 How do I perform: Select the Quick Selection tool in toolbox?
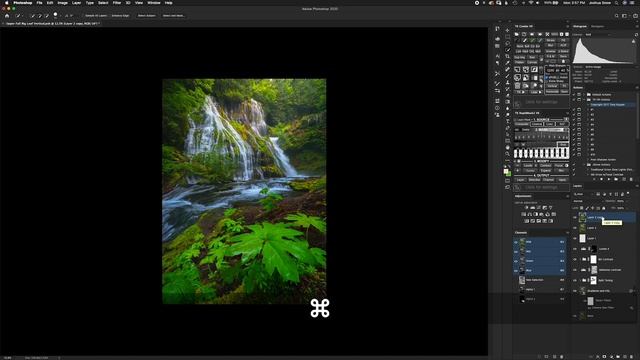507,50
